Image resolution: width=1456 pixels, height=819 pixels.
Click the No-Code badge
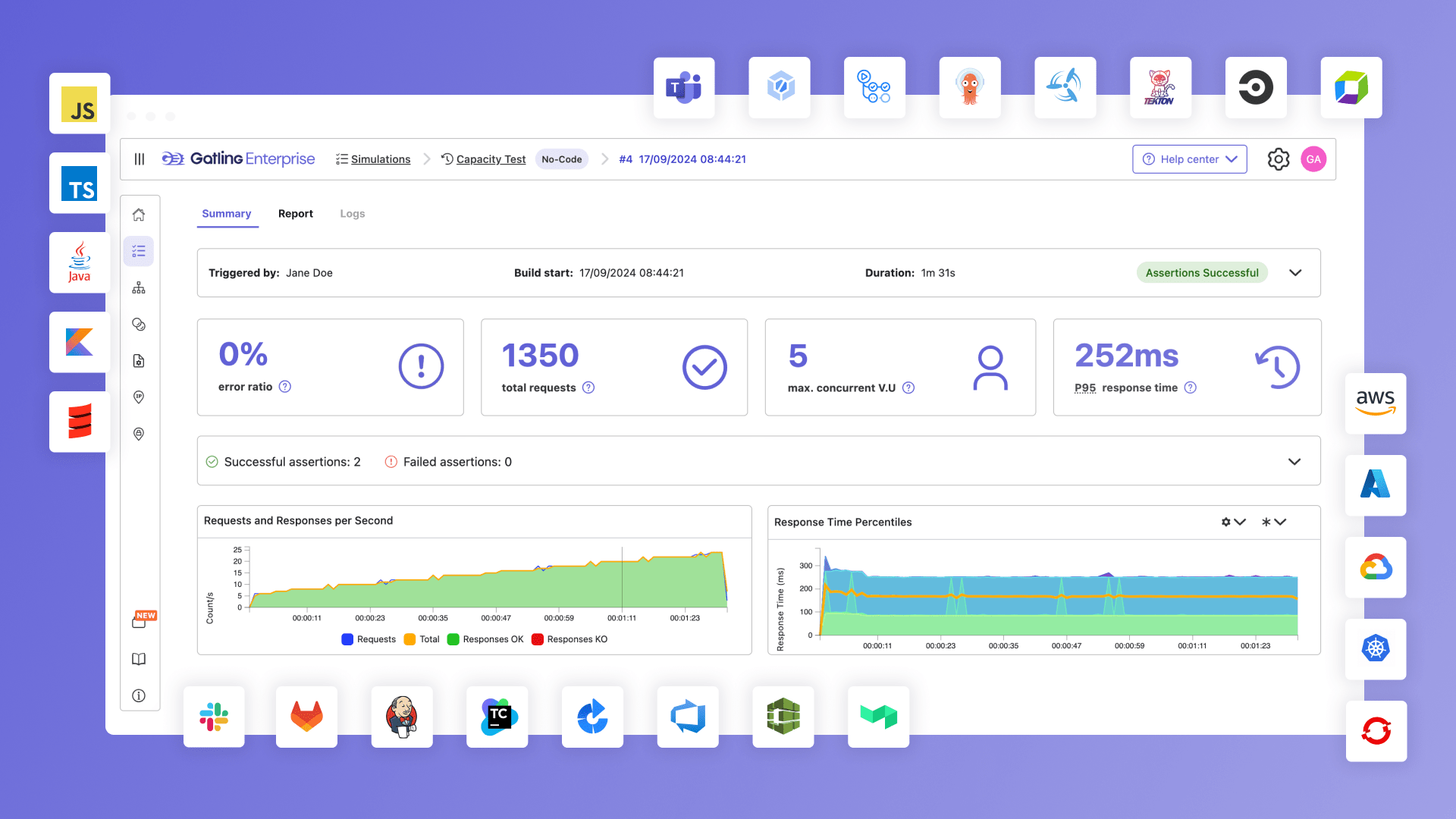click(562, 159)
